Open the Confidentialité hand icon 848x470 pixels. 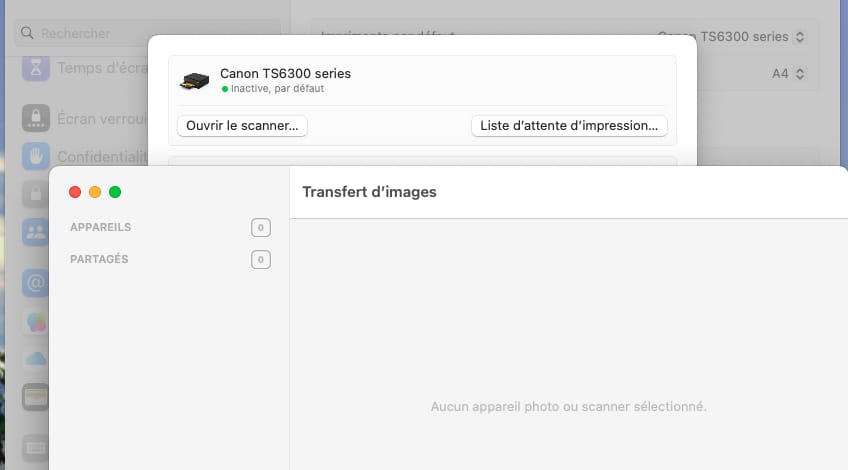point(36,157)
